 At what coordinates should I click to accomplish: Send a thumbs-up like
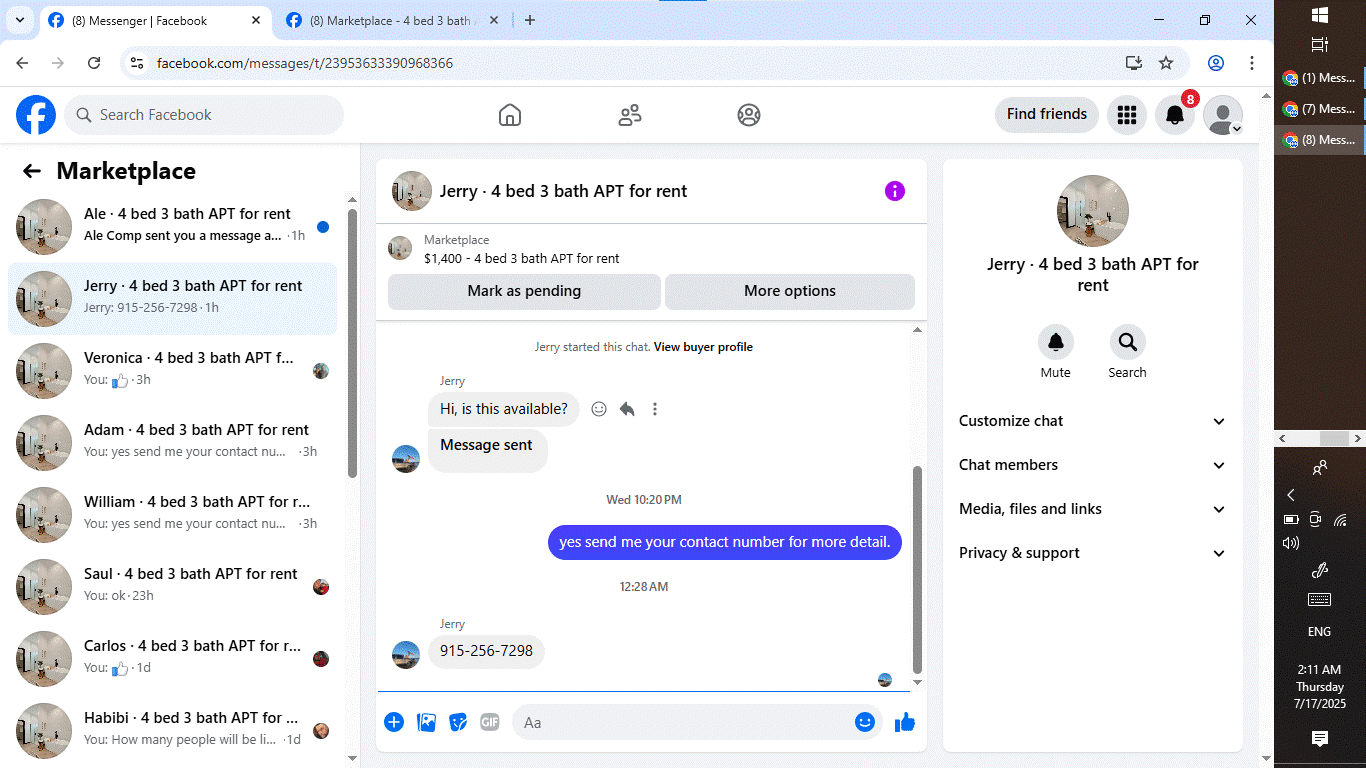[x=905, y=722]
